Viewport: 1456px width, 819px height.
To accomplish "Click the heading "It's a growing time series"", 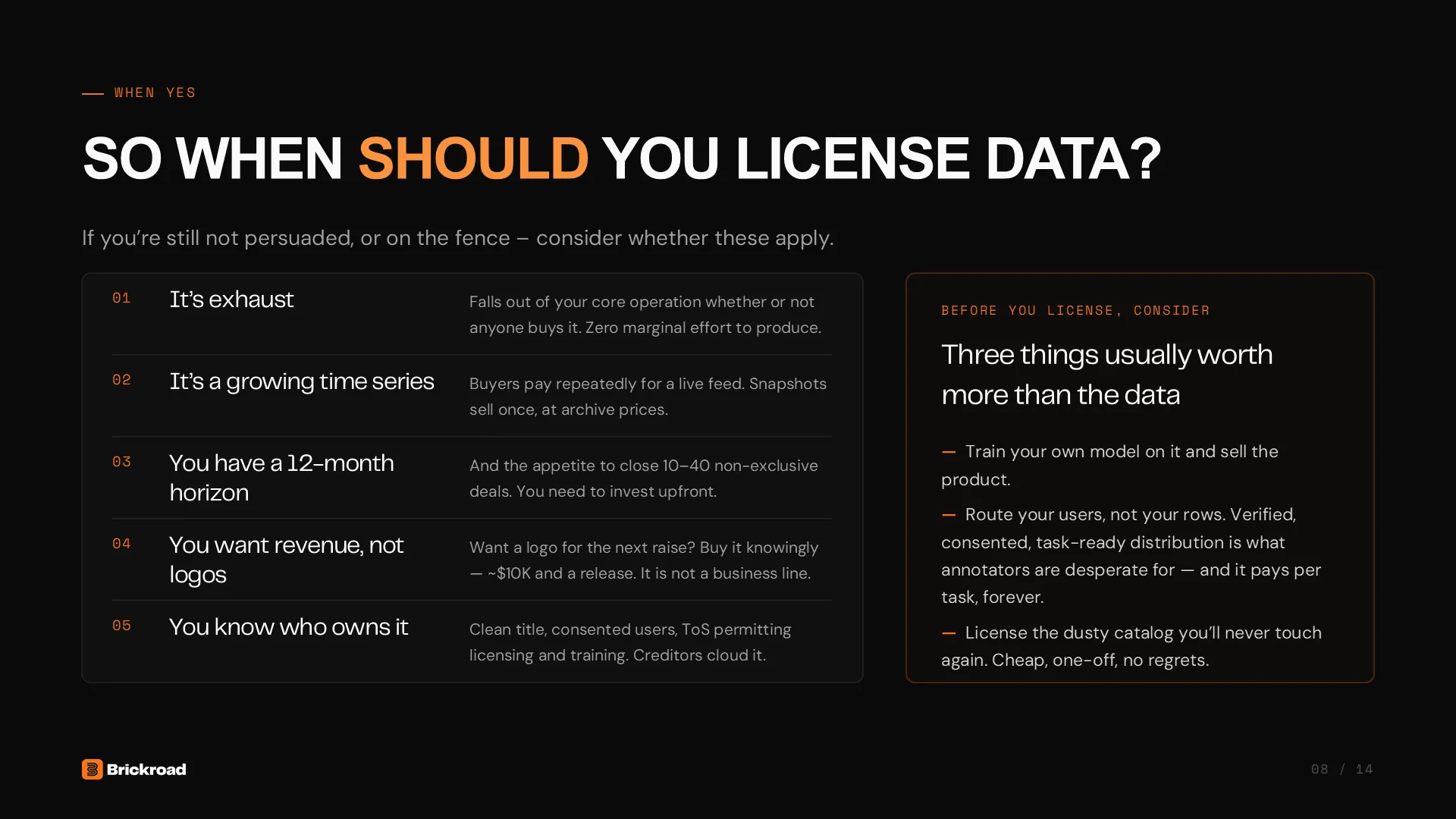I will pyautogui.click(x=302, y=381).
